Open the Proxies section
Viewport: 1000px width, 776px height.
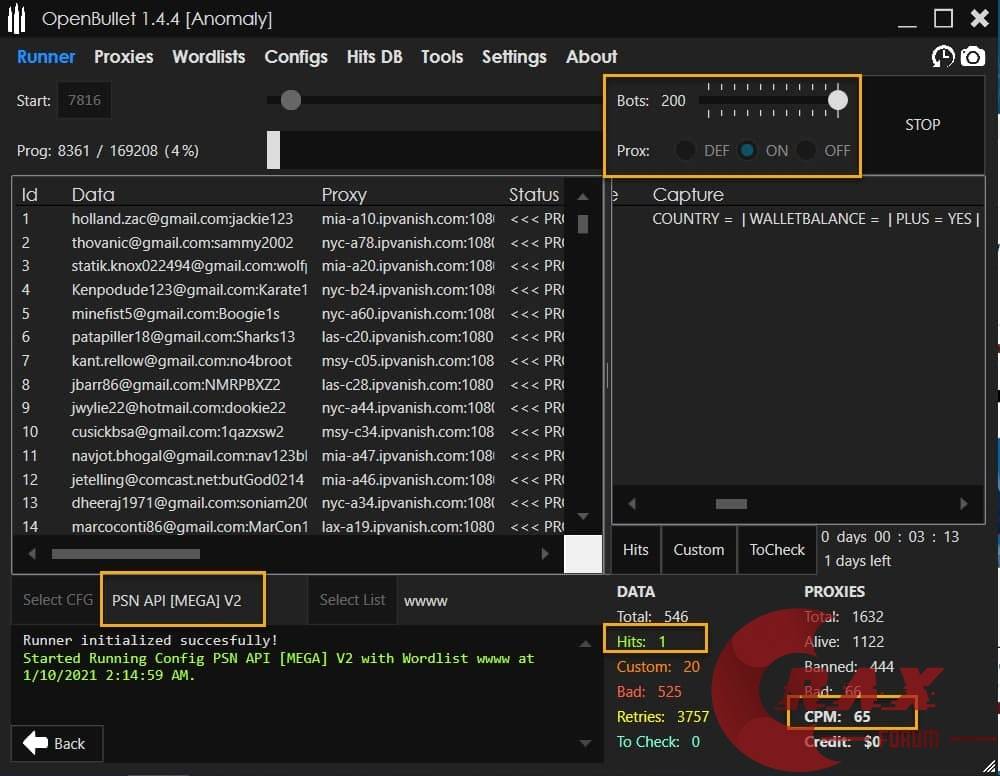(x=124, y=57)
